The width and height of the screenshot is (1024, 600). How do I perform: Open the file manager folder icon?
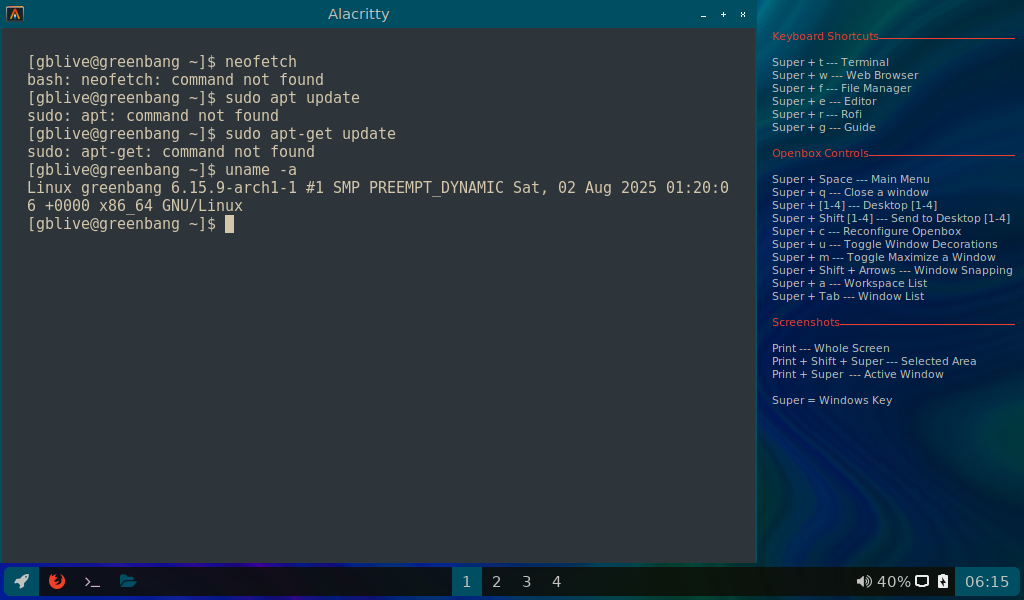[128, 581]
